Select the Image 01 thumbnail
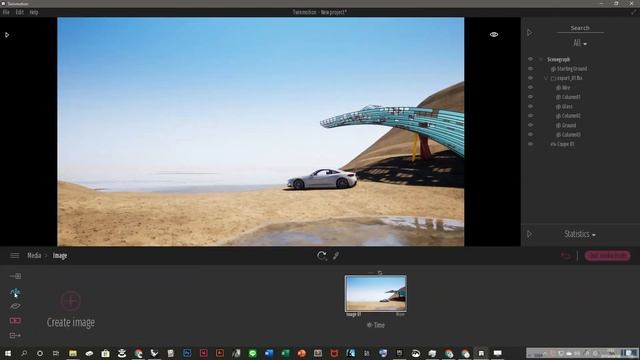The width and height of the screenshot is (640, 360). (376, 293)
